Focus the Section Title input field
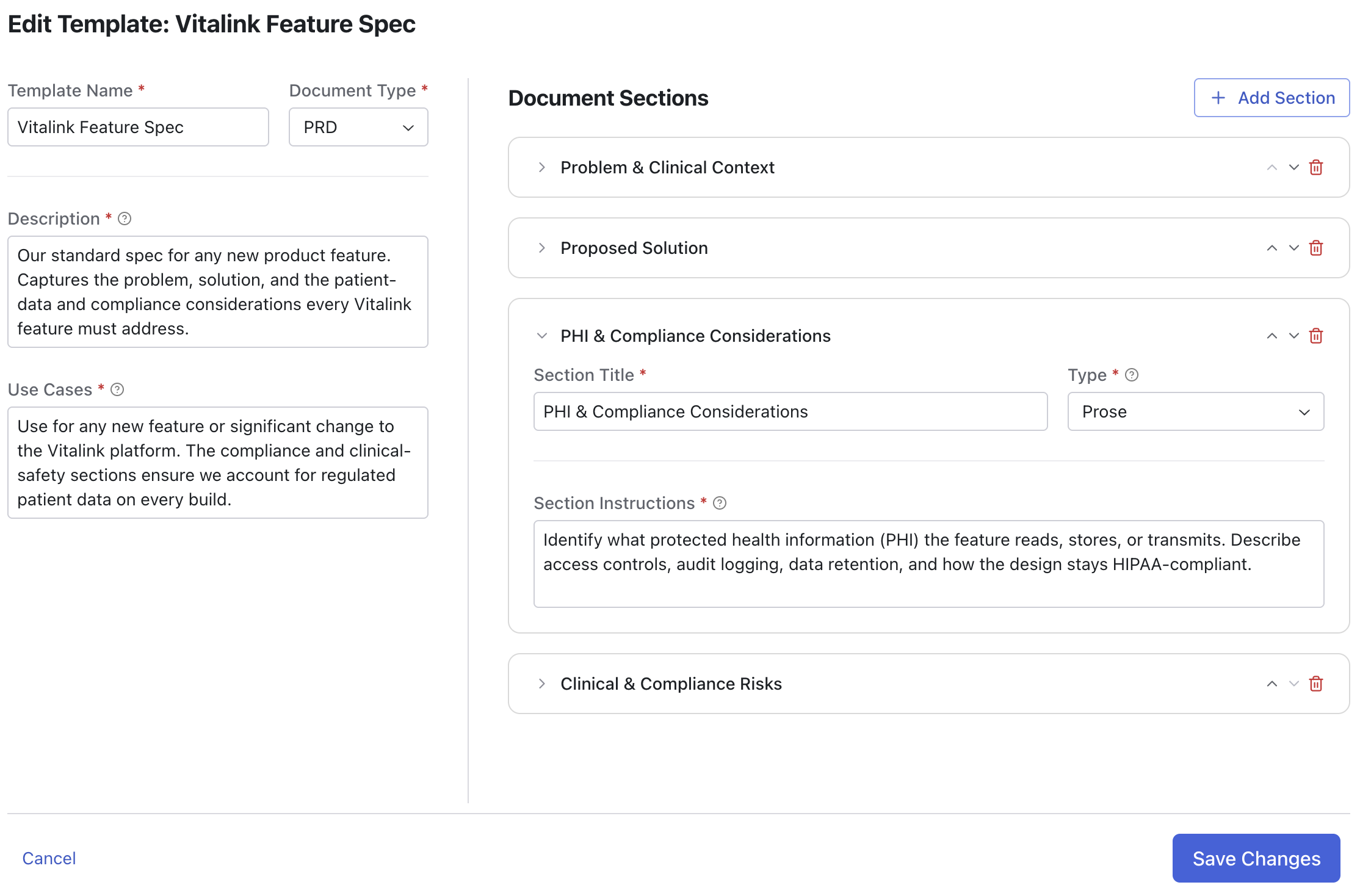 tap(790, 411)
